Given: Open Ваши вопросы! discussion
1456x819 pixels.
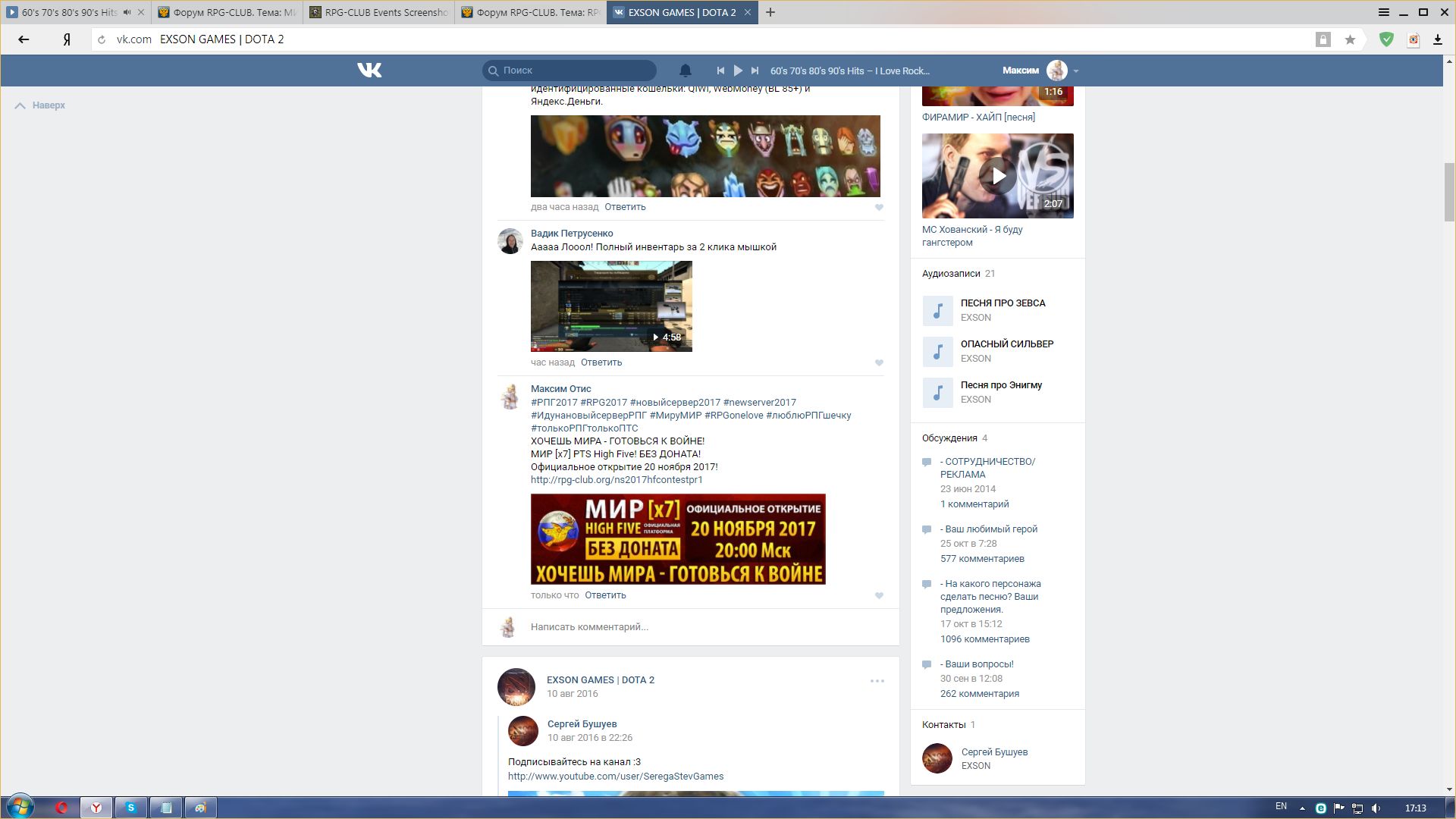Looking at the screenshot, I should coord(977,664).
